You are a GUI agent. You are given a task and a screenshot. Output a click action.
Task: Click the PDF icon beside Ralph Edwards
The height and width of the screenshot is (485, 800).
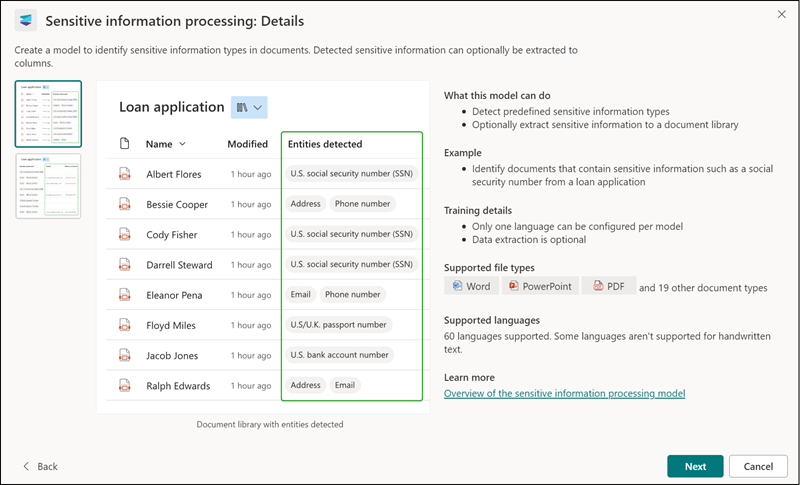click(x=124, y=386)
